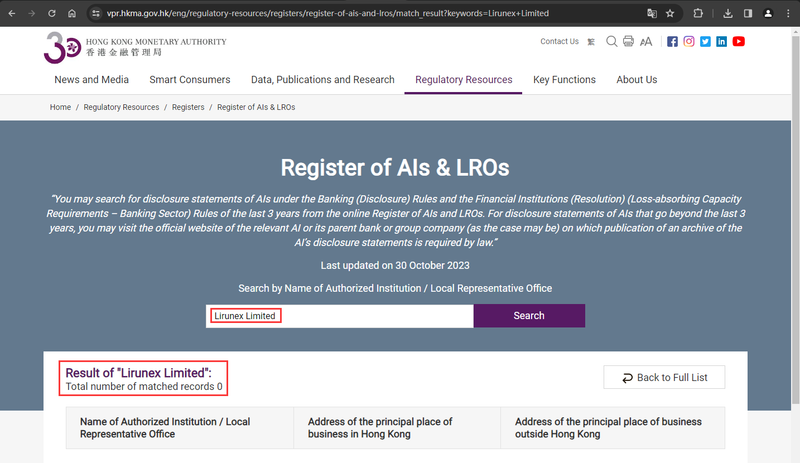
Task: Click the Contact Us link
Action: pos(559,41)
